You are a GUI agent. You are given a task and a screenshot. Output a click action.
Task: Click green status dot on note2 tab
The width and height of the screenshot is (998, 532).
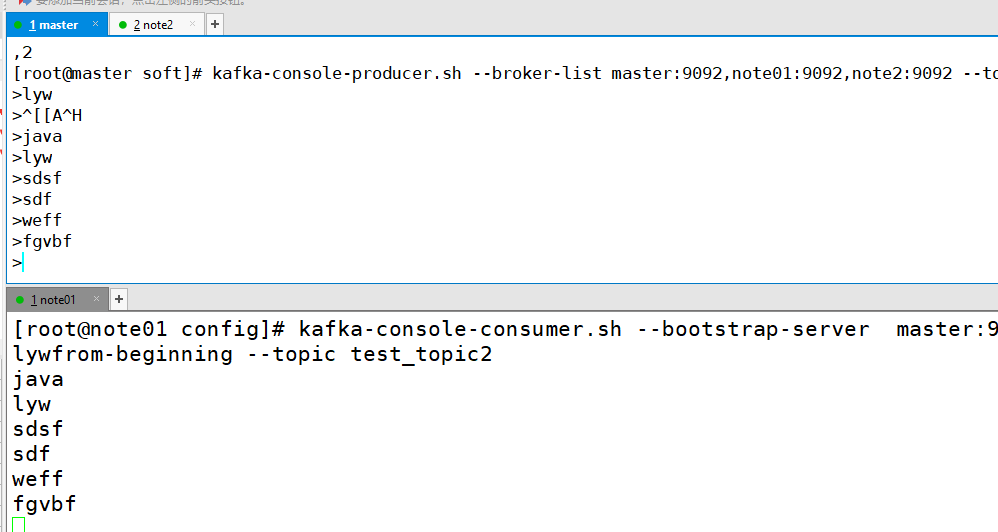122,25
